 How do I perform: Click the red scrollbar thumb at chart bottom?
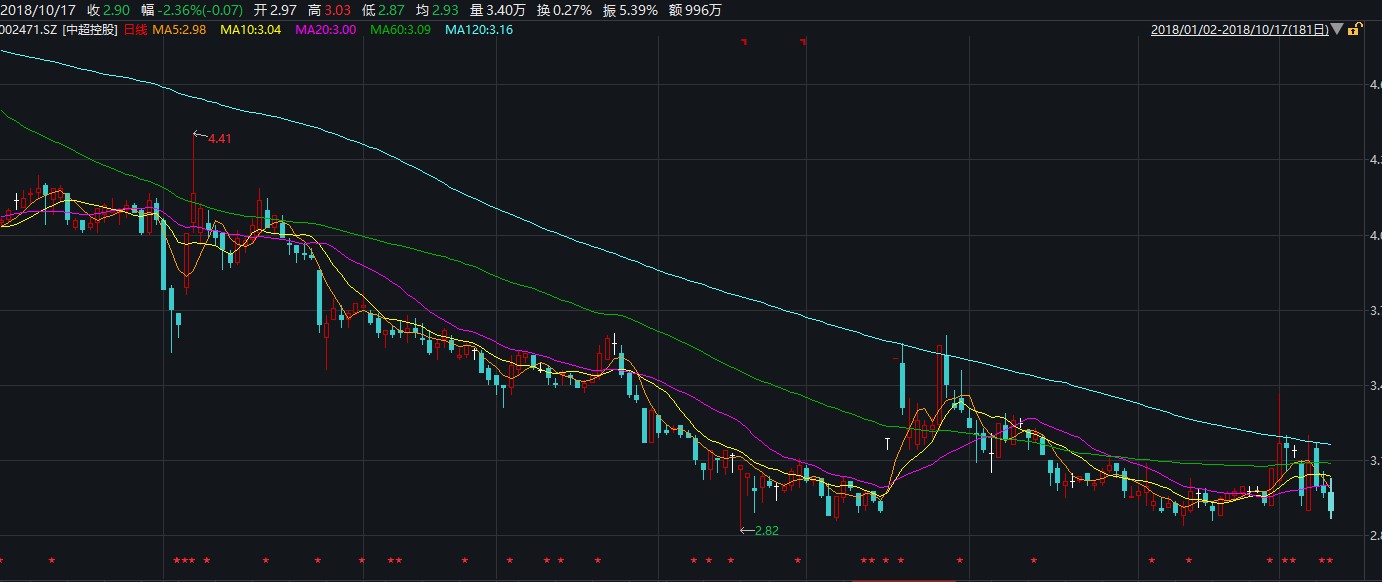tap(904, 578)
